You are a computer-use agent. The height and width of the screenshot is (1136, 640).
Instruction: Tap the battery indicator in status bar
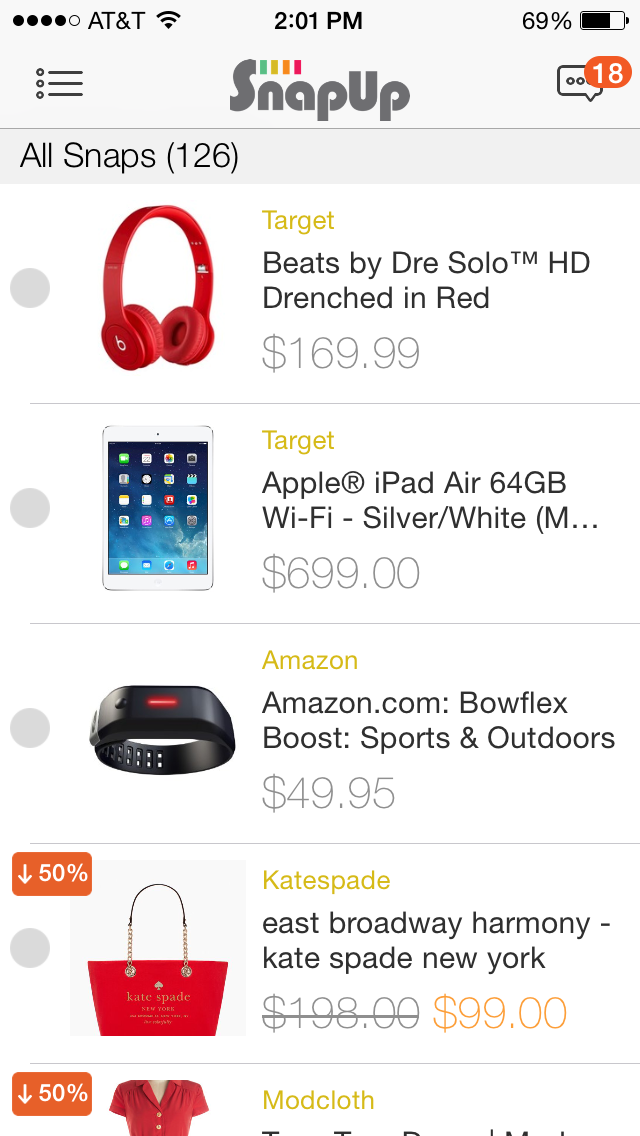point(604,20)
